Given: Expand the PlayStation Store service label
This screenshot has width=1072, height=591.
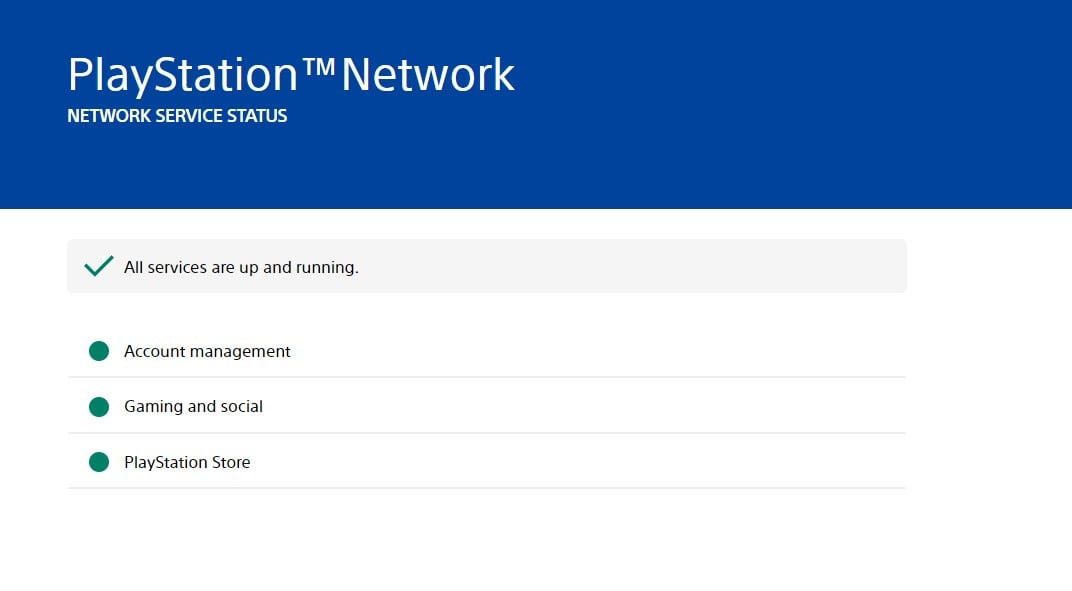Looking at the screenshot, I should 187,463.
